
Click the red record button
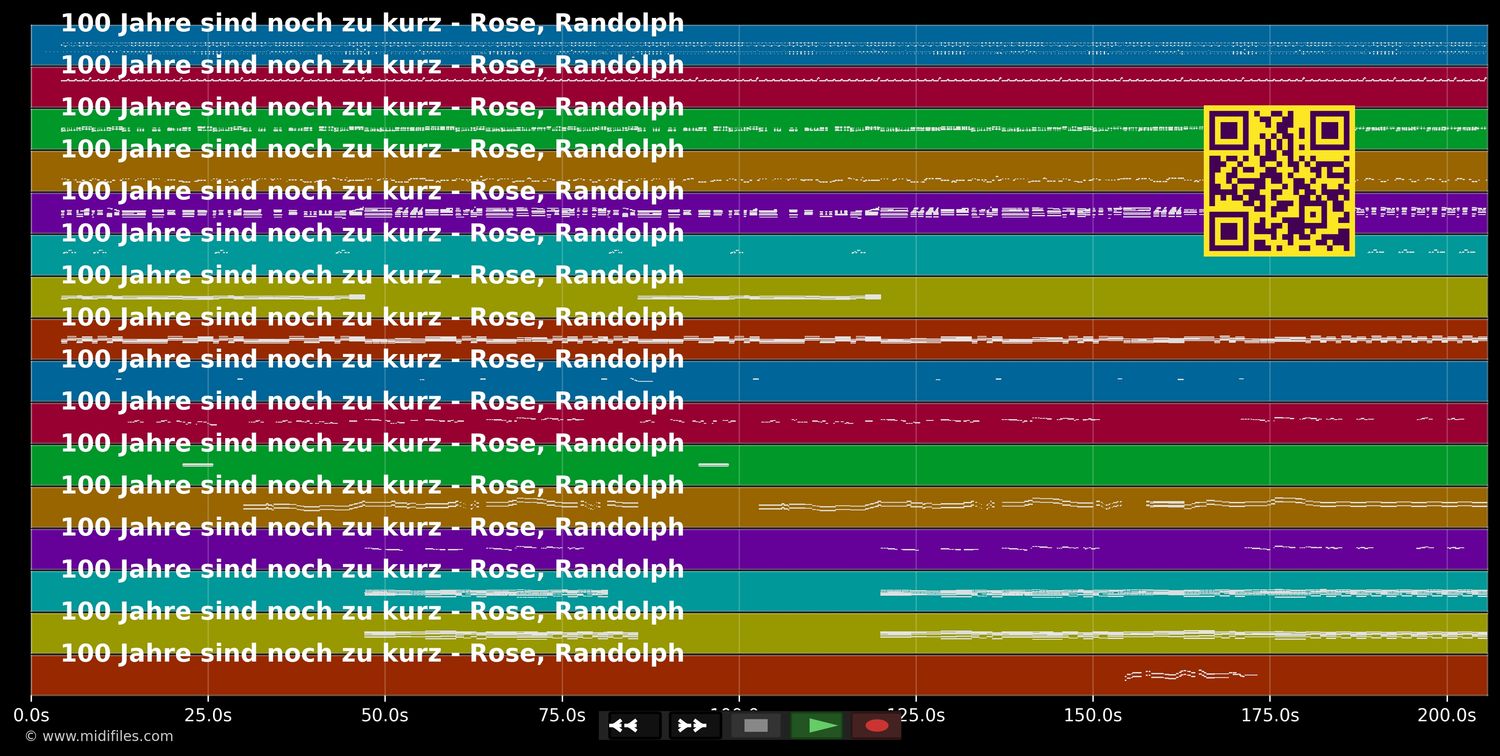point(877,725)
